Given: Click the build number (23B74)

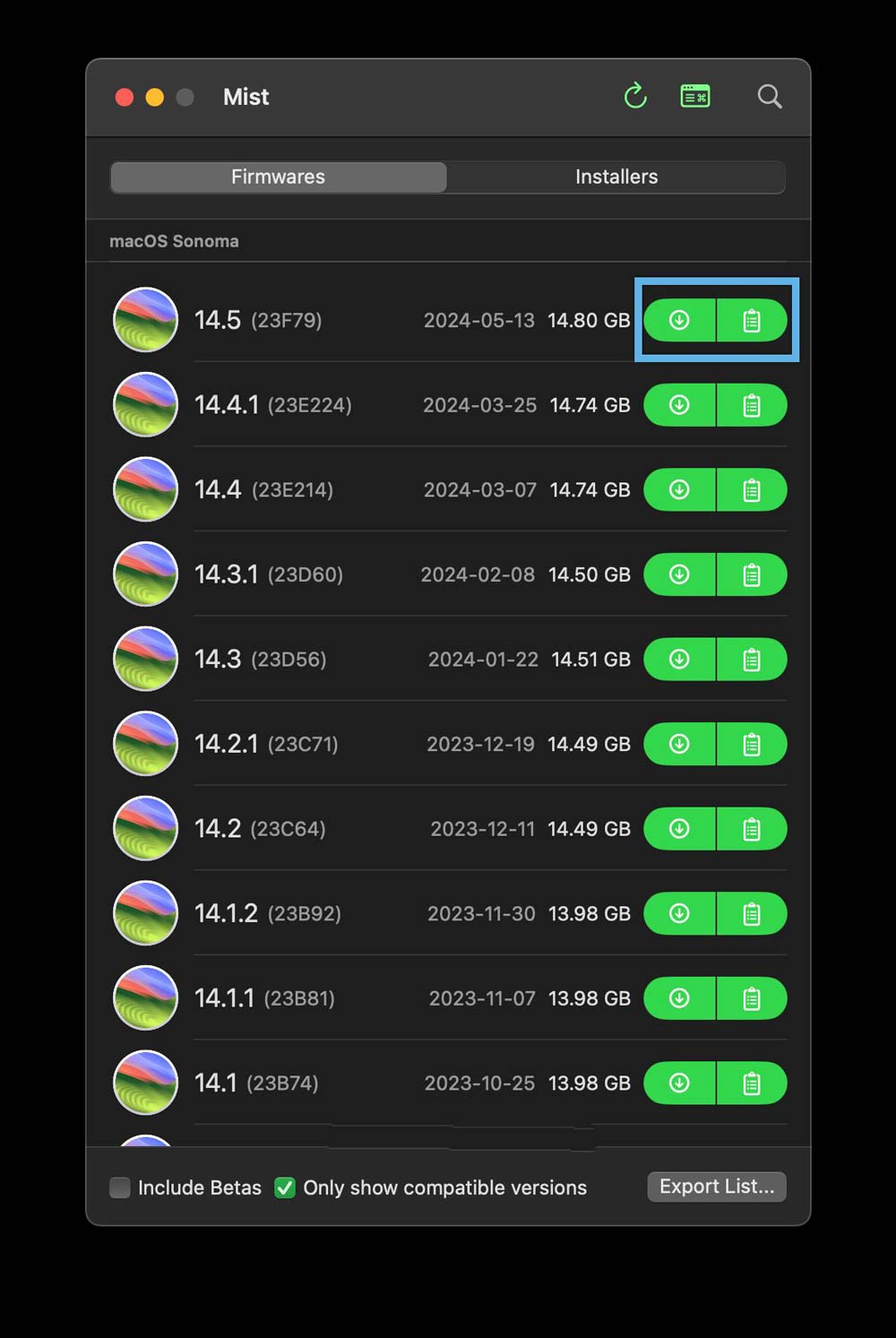Looking at the screenshot, I should 282,1083.
